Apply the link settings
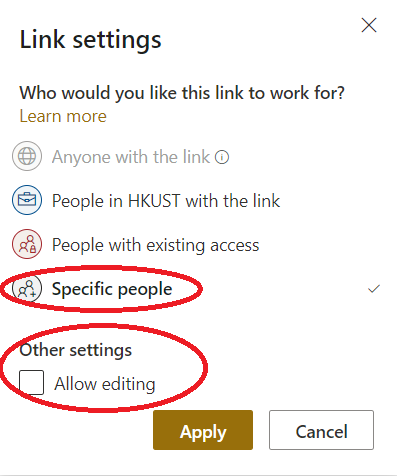The width and height of the screenshot is (397, 476). pos(203,430)
